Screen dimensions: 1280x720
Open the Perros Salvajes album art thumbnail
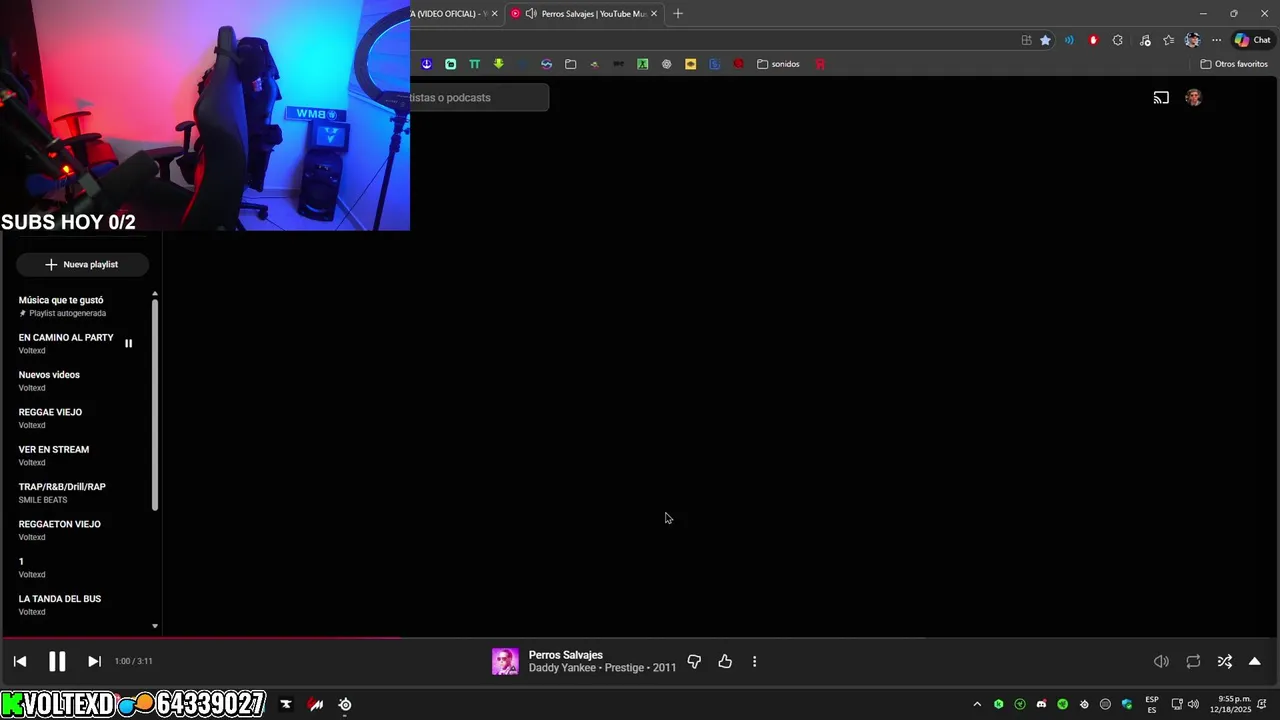click(x=505, y=661)
